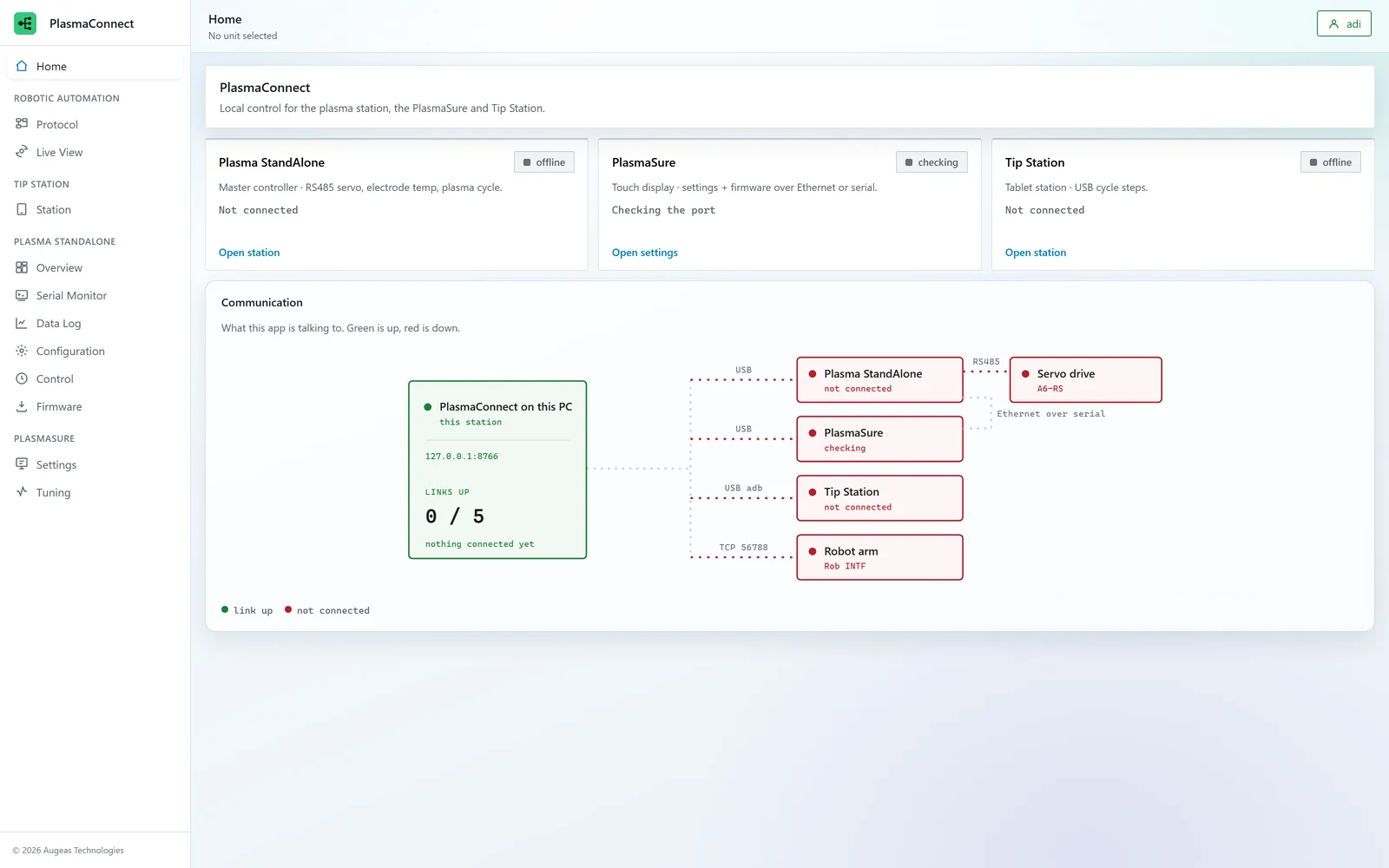
Task: Click offline badge on Plasma StandAlone card
Action: click(544, 162)
